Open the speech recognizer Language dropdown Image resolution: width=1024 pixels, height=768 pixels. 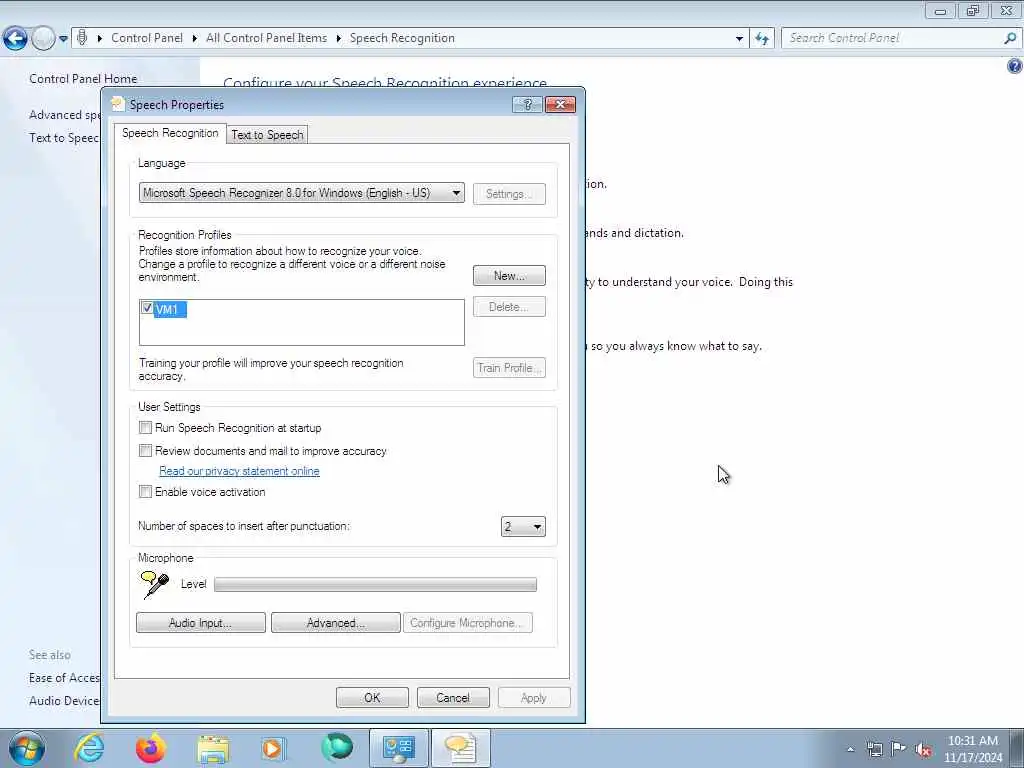pyautogui.click(x=302, y=193)
